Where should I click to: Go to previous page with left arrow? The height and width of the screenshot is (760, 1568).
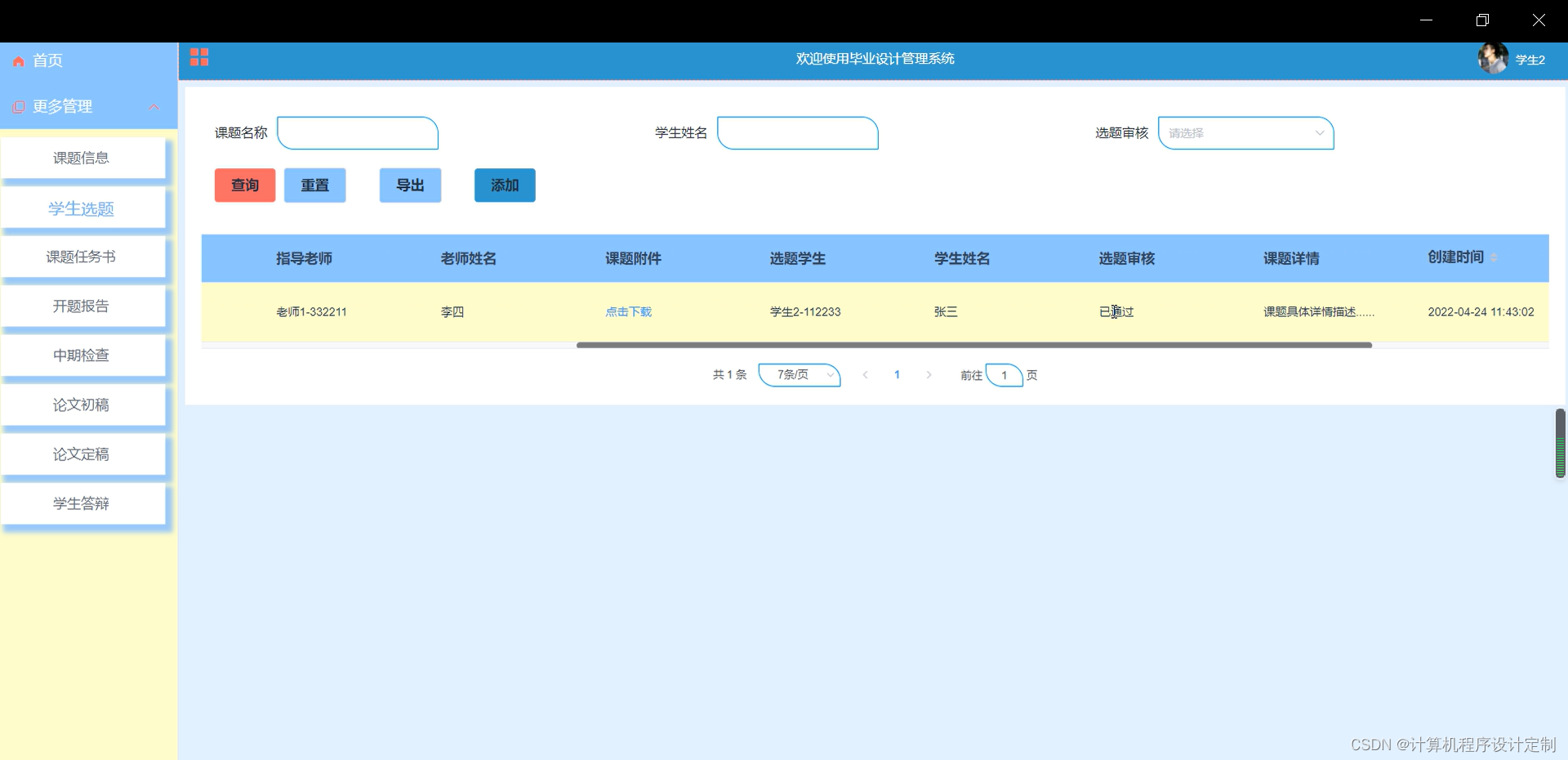[x=865, y=374]
